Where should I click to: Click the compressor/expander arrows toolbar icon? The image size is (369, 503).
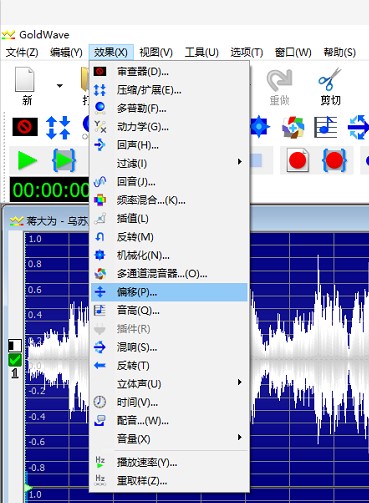(x=58, y=127)
